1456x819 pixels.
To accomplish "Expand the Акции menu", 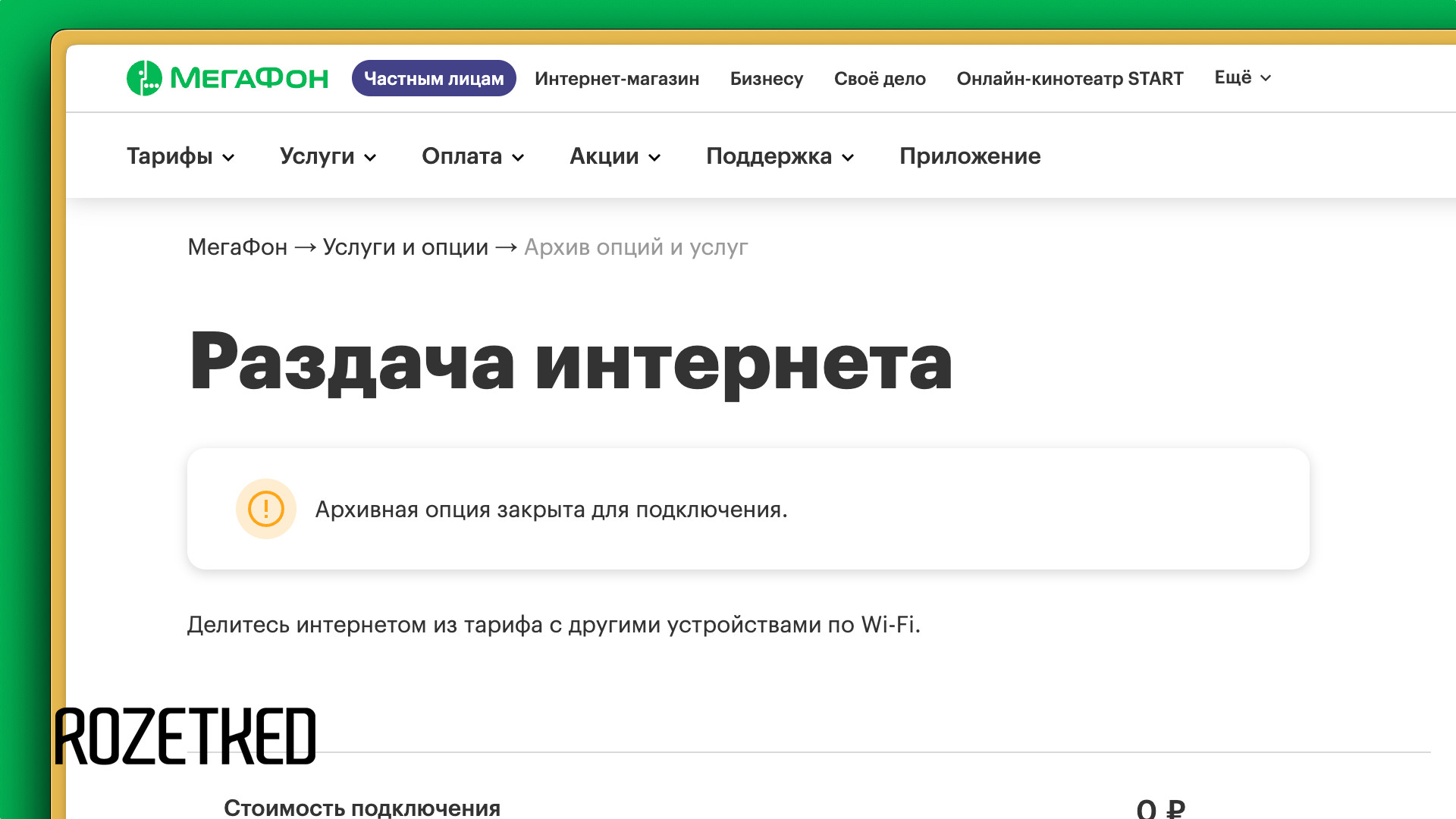I will point(615,156).
